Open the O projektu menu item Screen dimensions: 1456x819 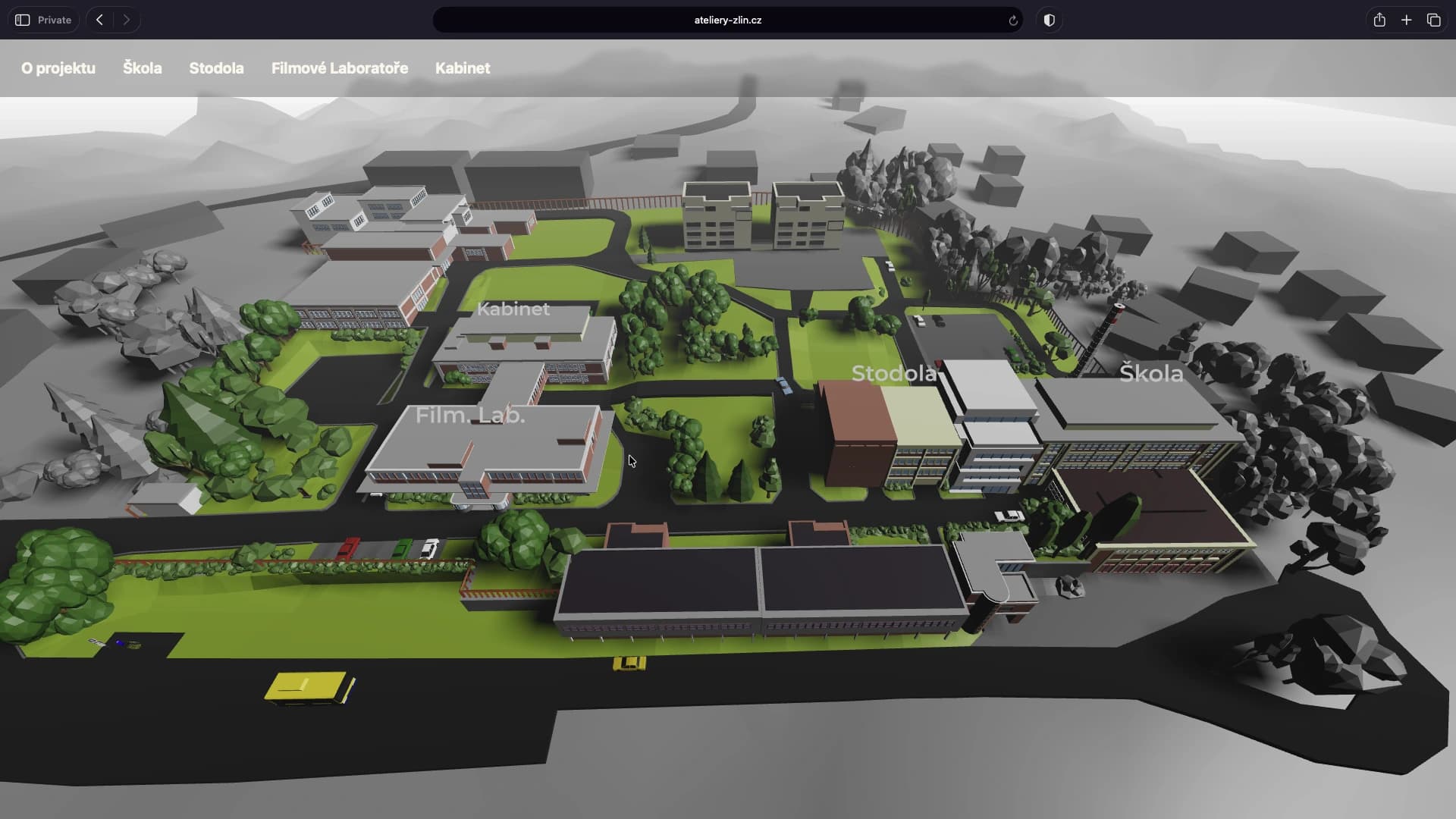[58, 68]
